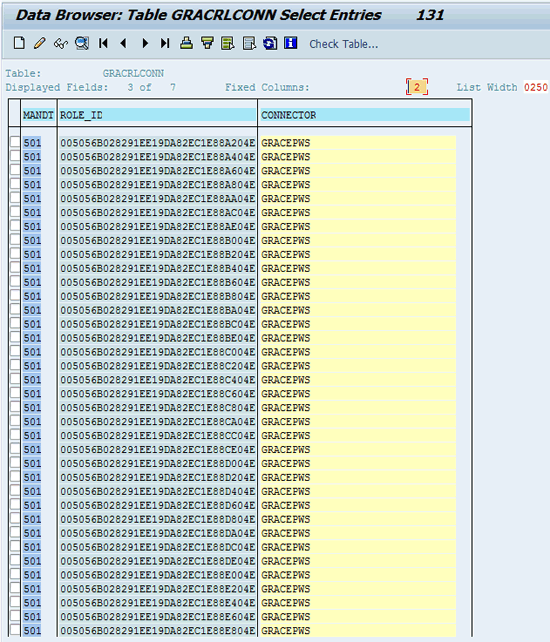
Task: Click the List Width field showing 0250
Action: [536, 87]
